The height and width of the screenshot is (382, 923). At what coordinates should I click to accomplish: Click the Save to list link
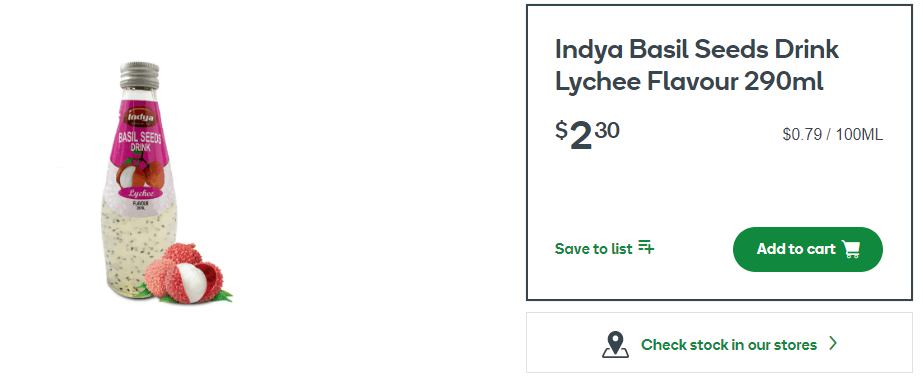point(605,248)
